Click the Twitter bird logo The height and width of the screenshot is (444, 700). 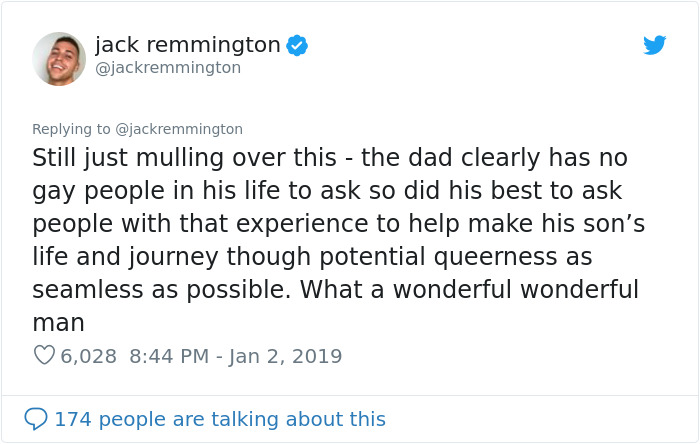pos(654,45)
